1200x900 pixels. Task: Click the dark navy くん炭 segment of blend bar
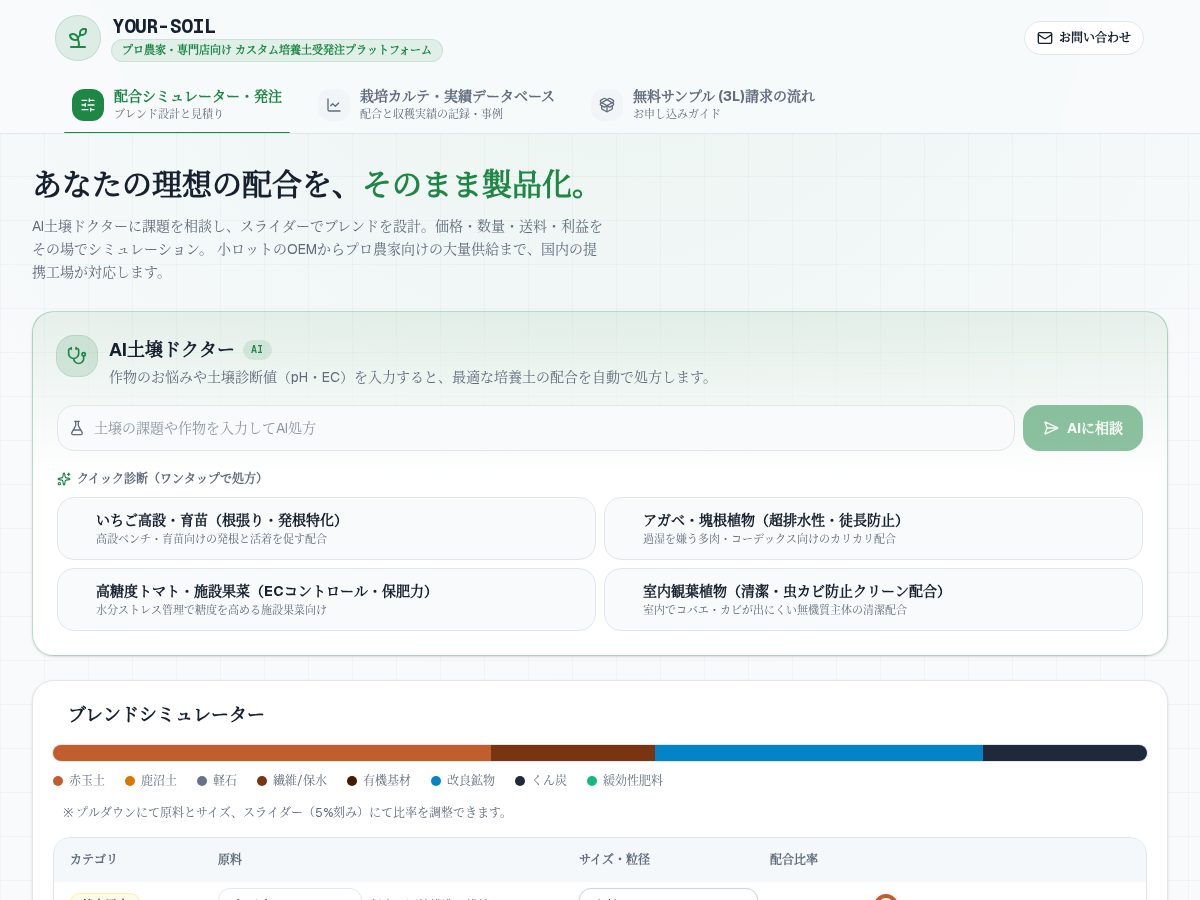coord(1065,753)
